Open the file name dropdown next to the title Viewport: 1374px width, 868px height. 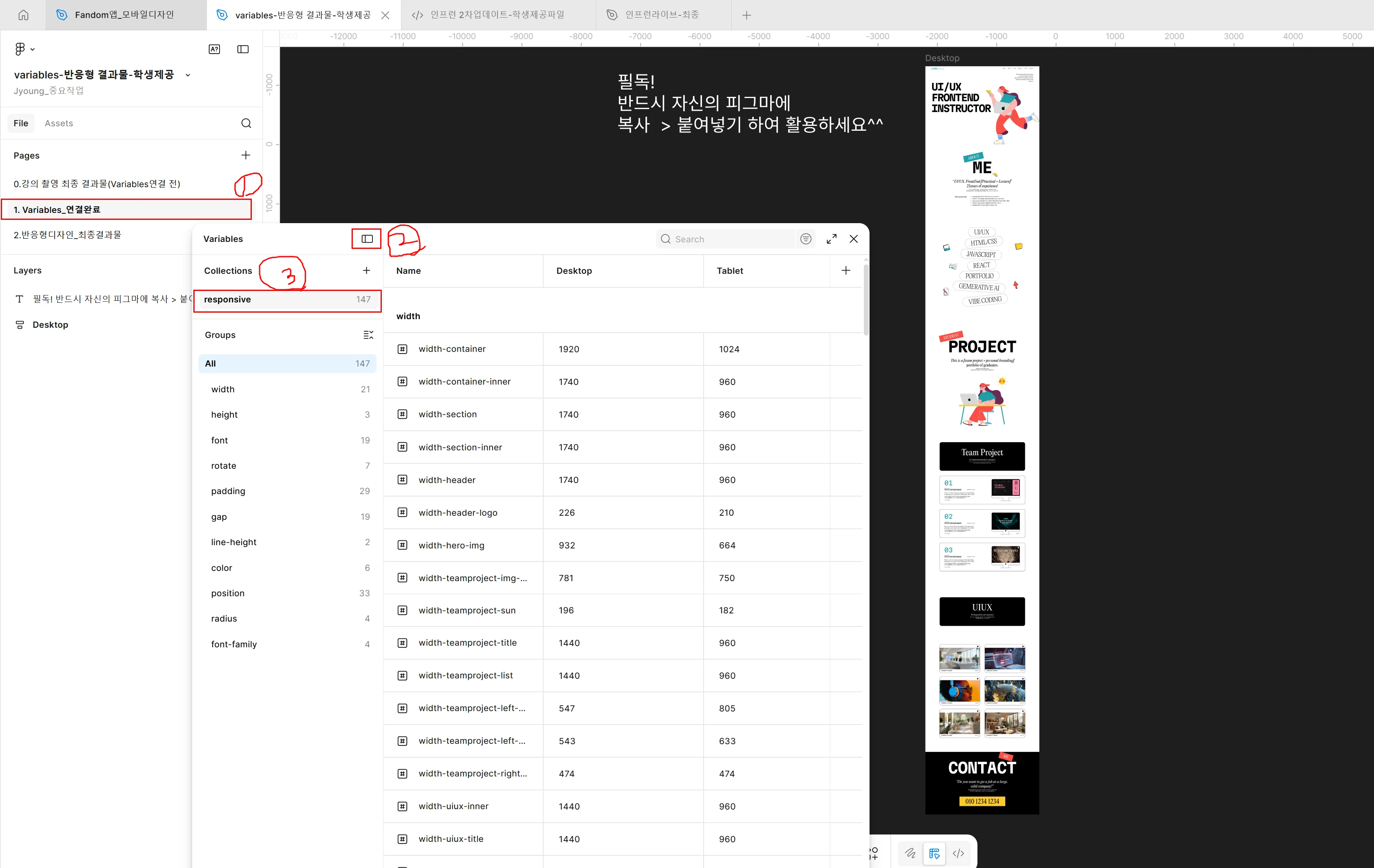pyautogui.click(x=188, y=74)
